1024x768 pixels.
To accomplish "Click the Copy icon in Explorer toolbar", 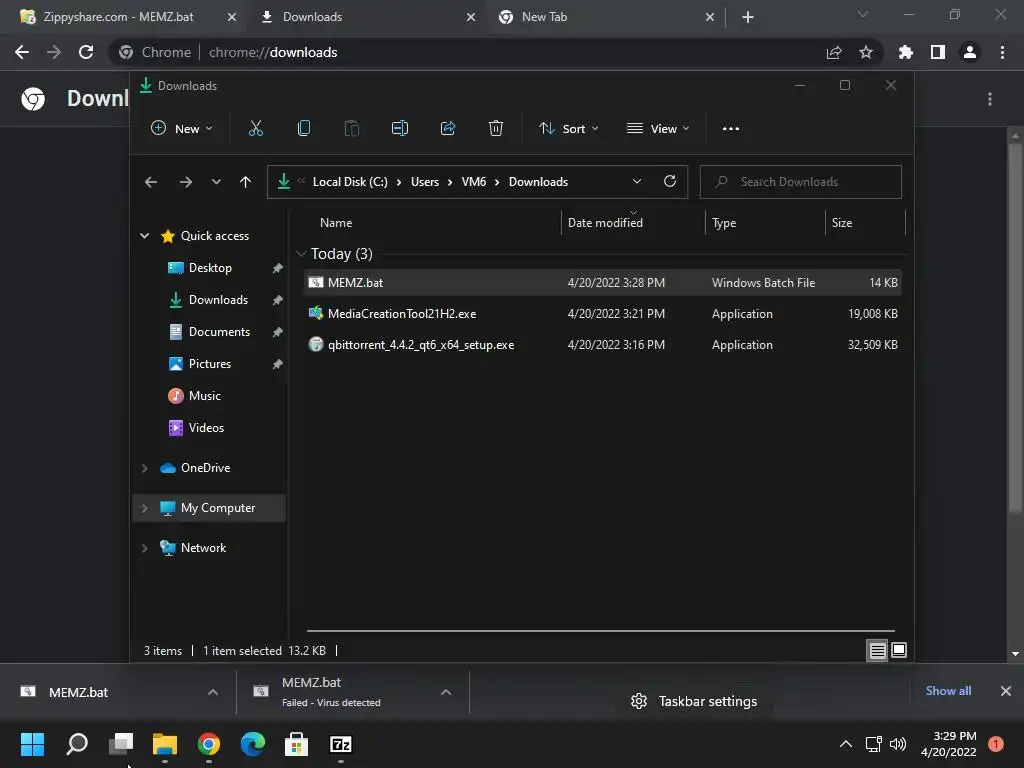I will [304, 129].
